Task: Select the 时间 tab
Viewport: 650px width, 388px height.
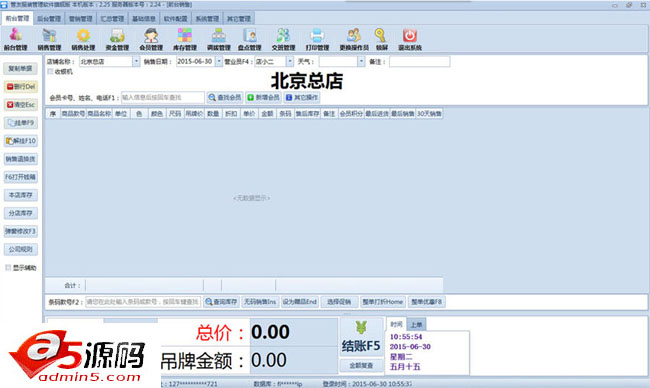Action: [396, 324]
